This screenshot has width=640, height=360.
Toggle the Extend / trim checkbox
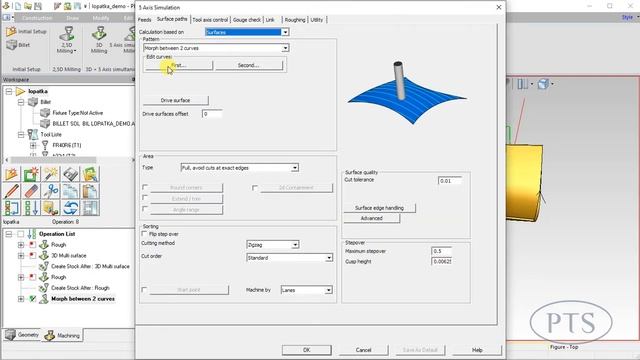coord(145,198)
